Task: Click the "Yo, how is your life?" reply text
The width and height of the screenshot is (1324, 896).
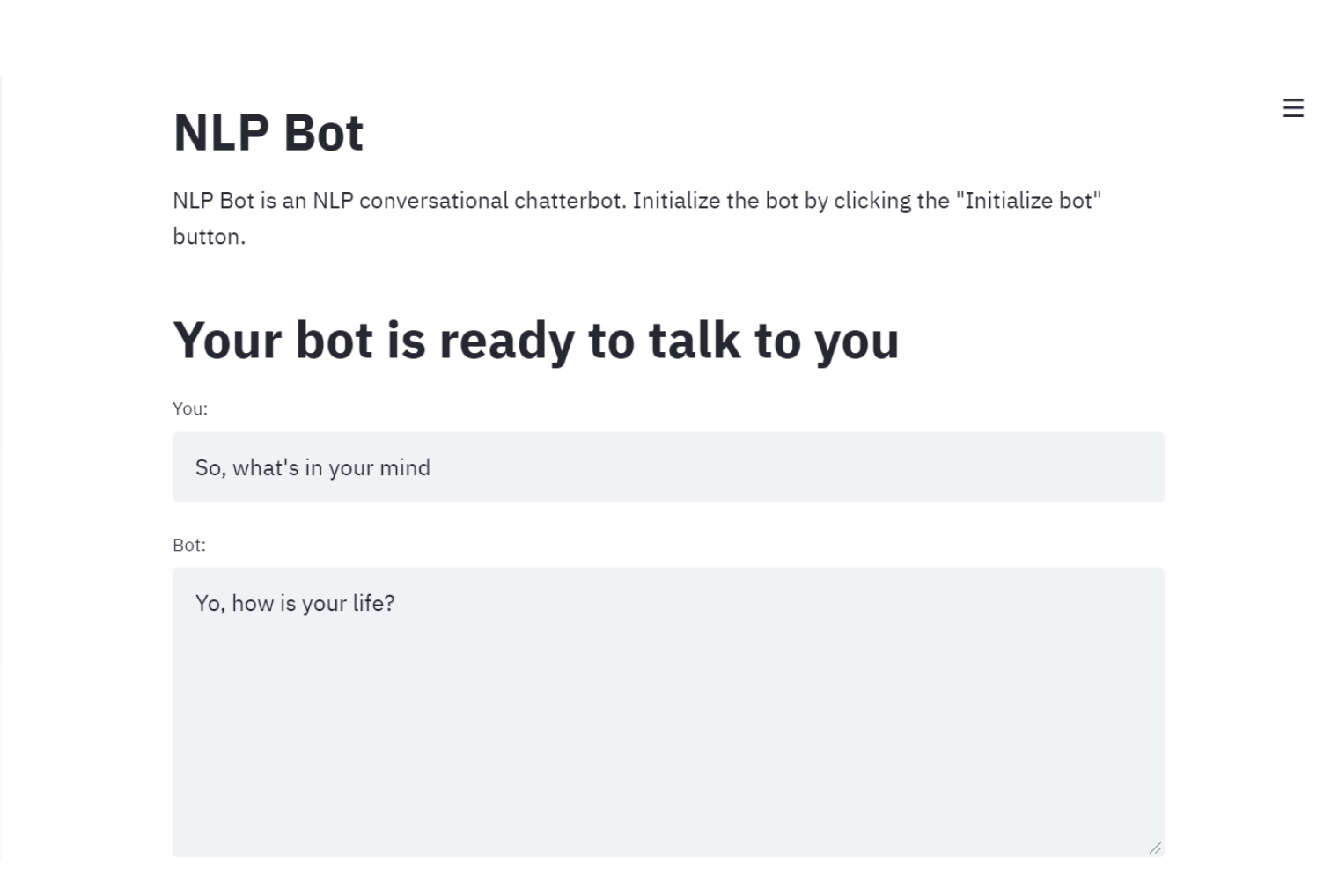Action: (295, 604)
